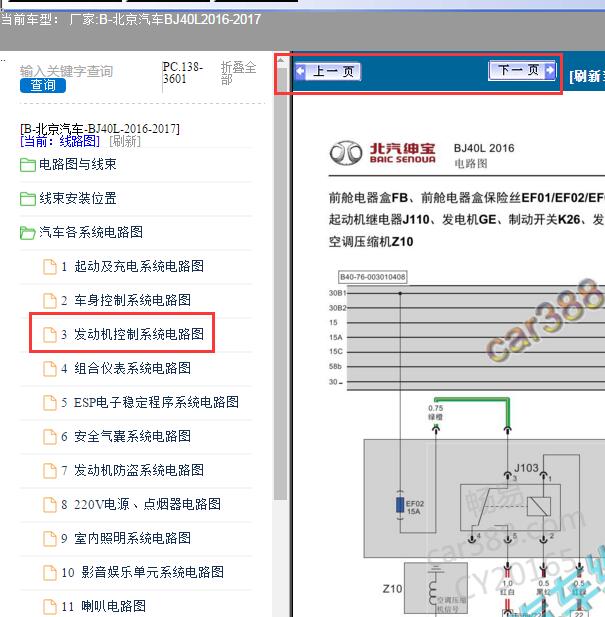This screenshot has height=617, width=605.
Task: Open 2 车身控制系统电路图
Action: click(126, 300)
